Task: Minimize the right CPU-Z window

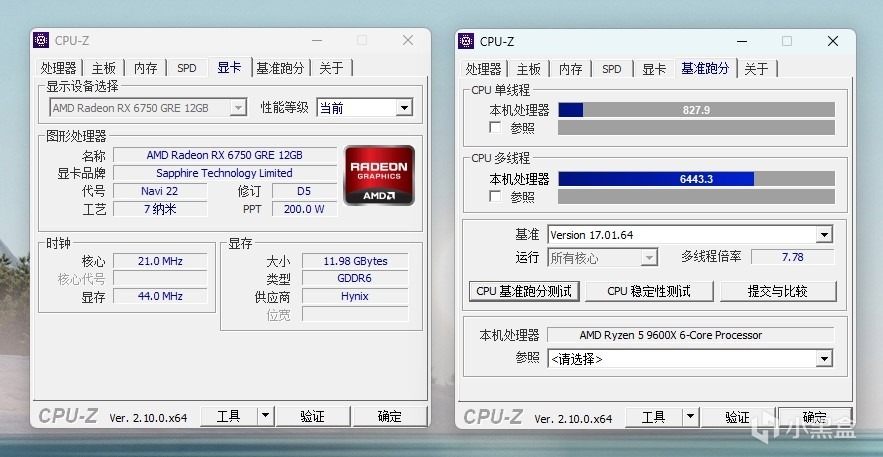Action: [x=742, y=41]
